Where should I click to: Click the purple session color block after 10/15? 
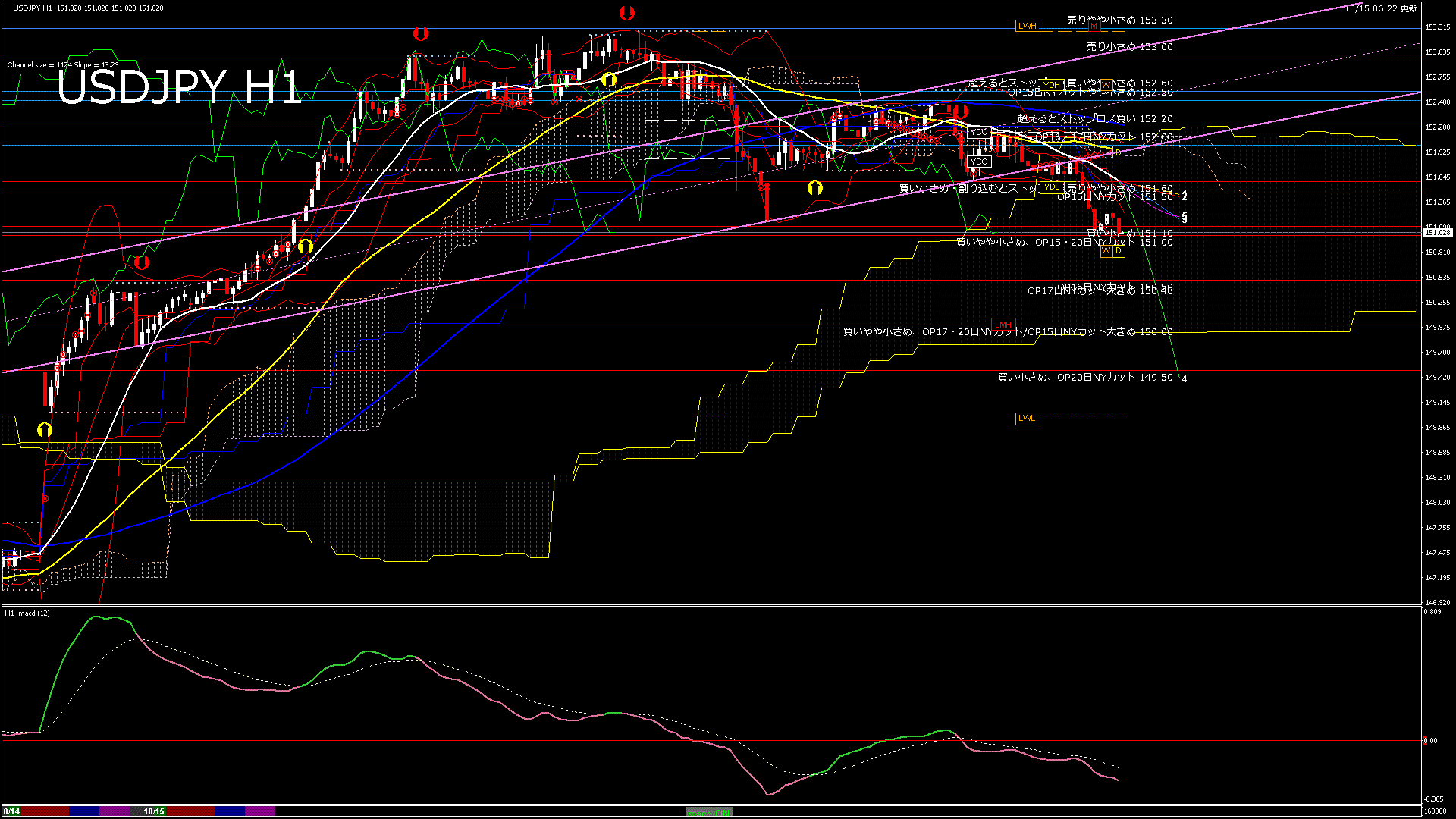click(259, 811)
